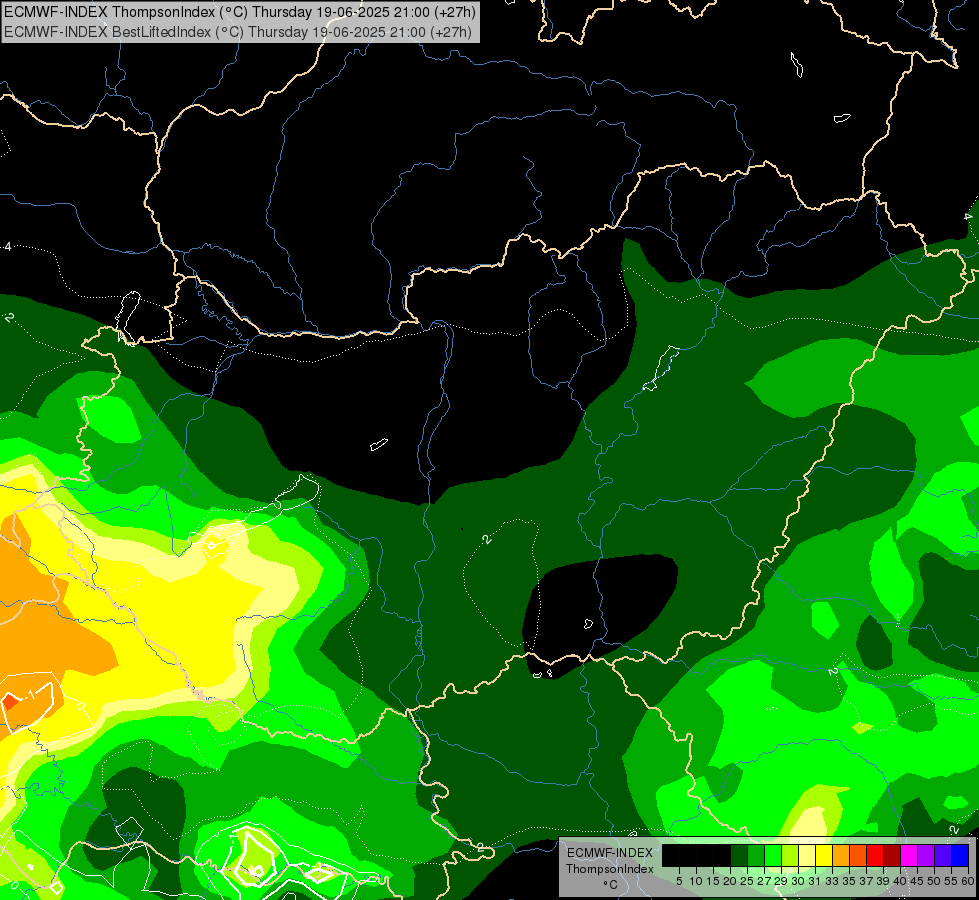
Task: Pick the purple 45–50 legend swatch
Action: (x=926, y=855)
